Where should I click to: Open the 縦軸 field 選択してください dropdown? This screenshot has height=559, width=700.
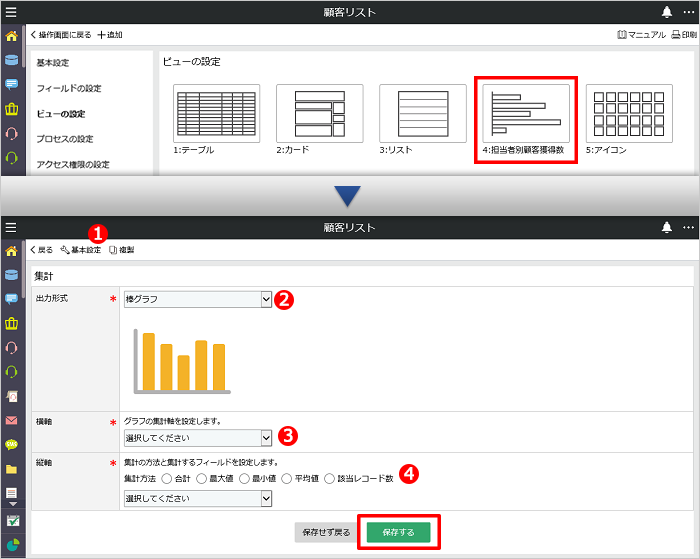point(198,498)
